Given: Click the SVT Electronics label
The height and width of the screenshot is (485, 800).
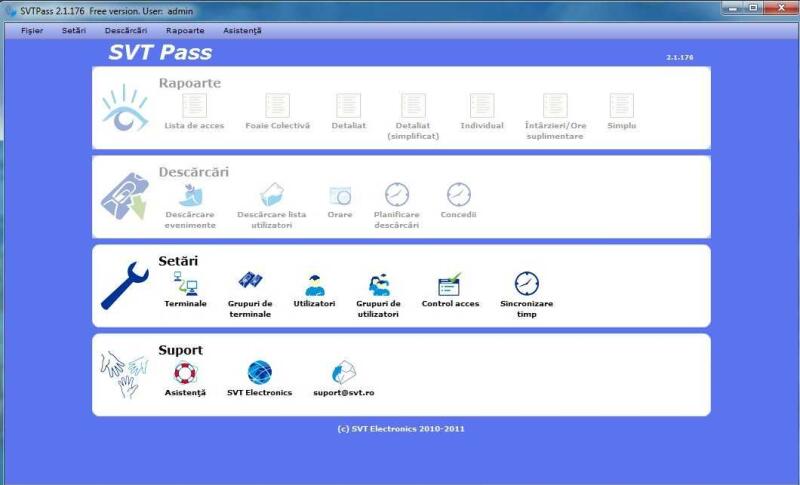Looking at the screenshot, I should [x=260, y=393].
